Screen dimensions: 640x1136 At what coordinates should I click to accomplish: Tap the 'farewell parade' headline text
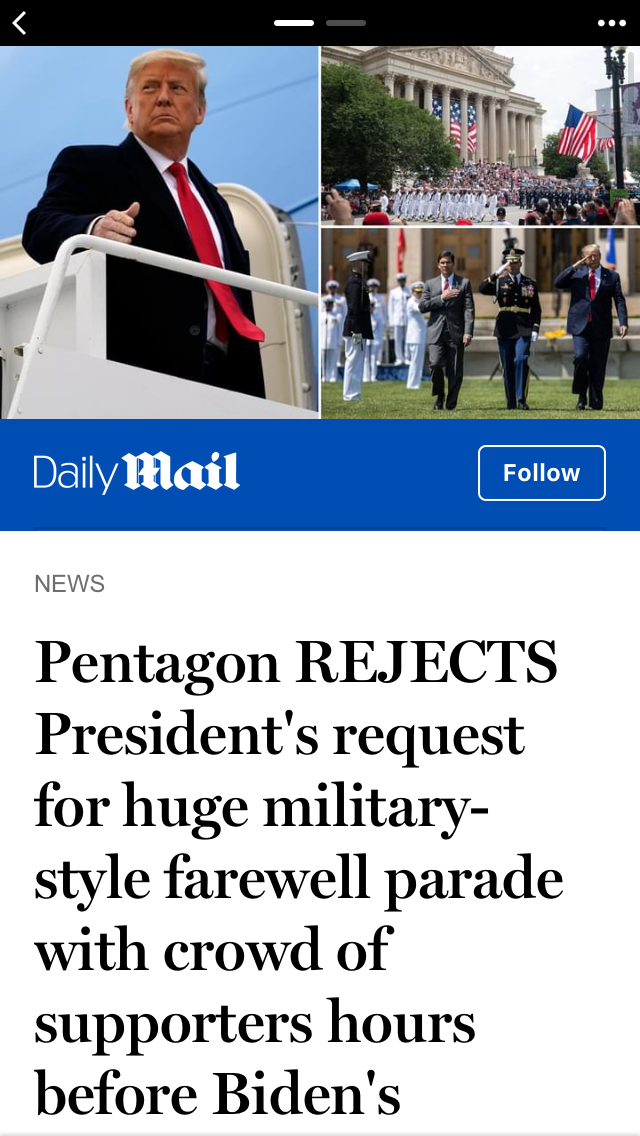point(364,878)
